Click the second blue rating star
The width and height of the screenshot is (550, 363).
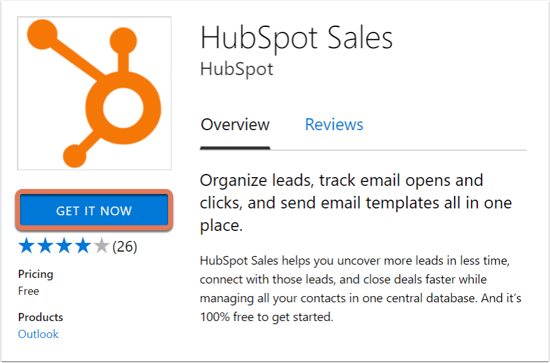[x=45, y=246]
